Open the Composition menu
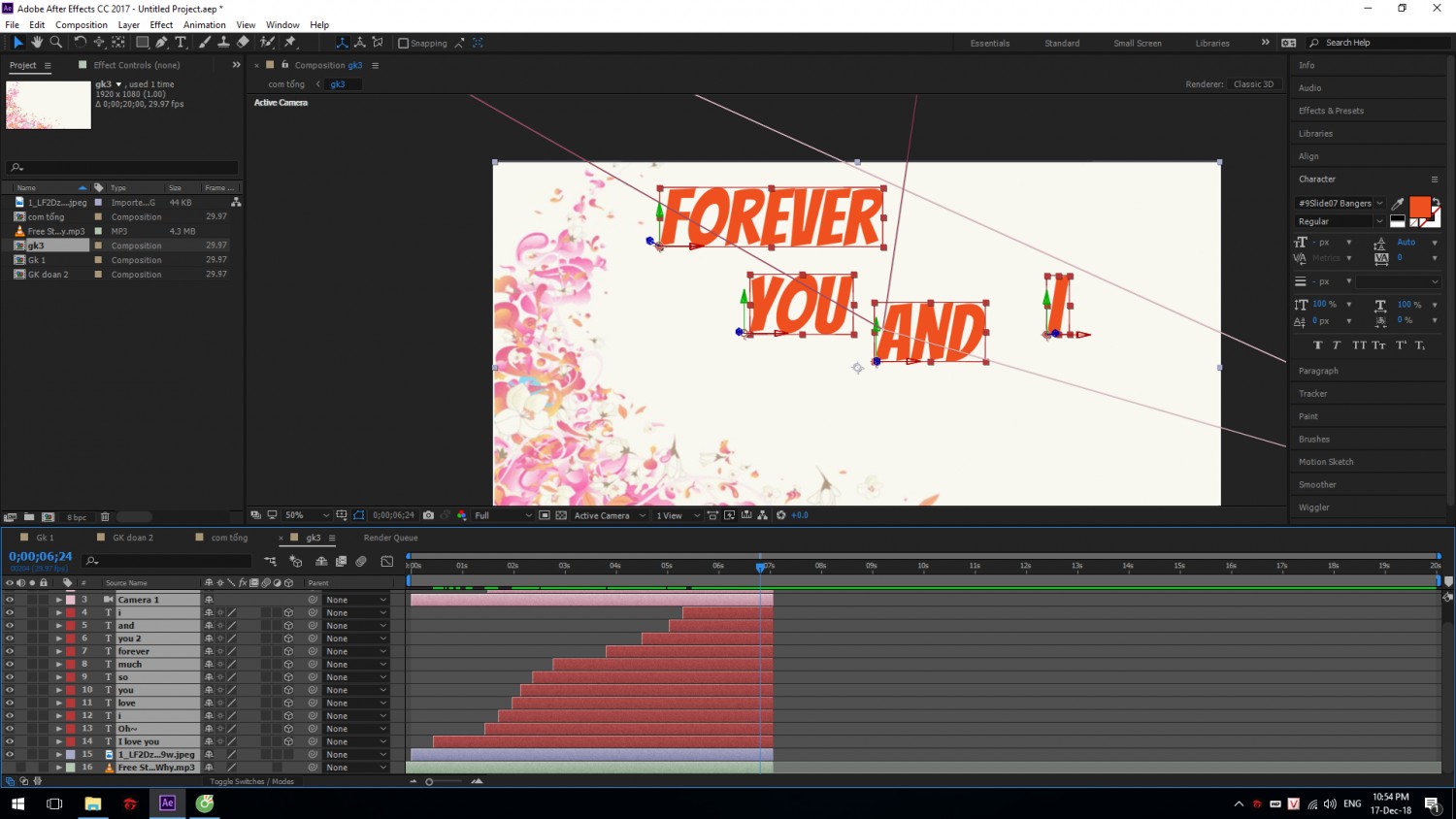 [x=82, y=25]
